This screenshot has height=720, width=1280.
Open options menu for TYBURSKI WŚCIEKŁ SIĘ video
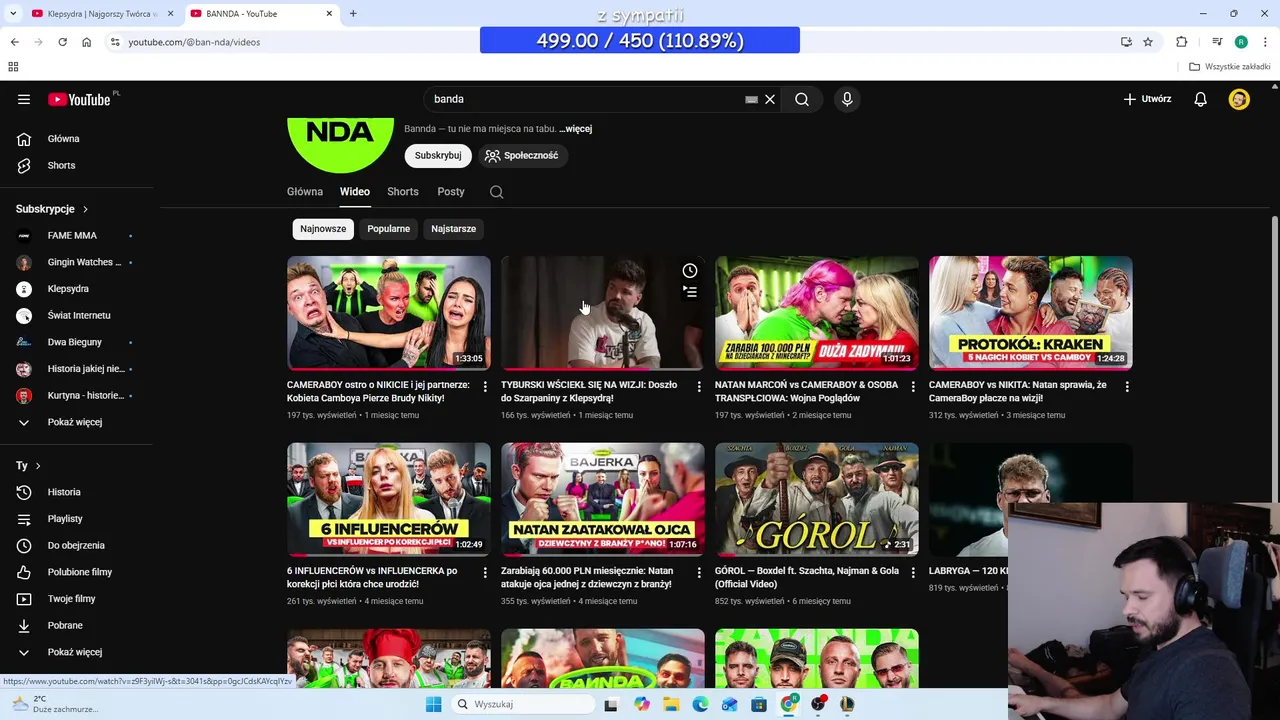(x=699, y=386)
